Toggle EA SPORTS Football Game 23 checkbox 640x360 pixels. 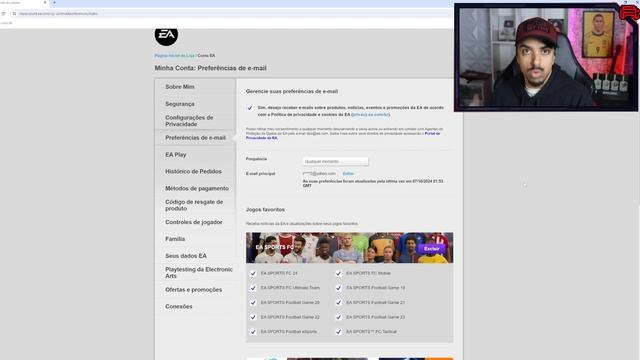[338, 317]
